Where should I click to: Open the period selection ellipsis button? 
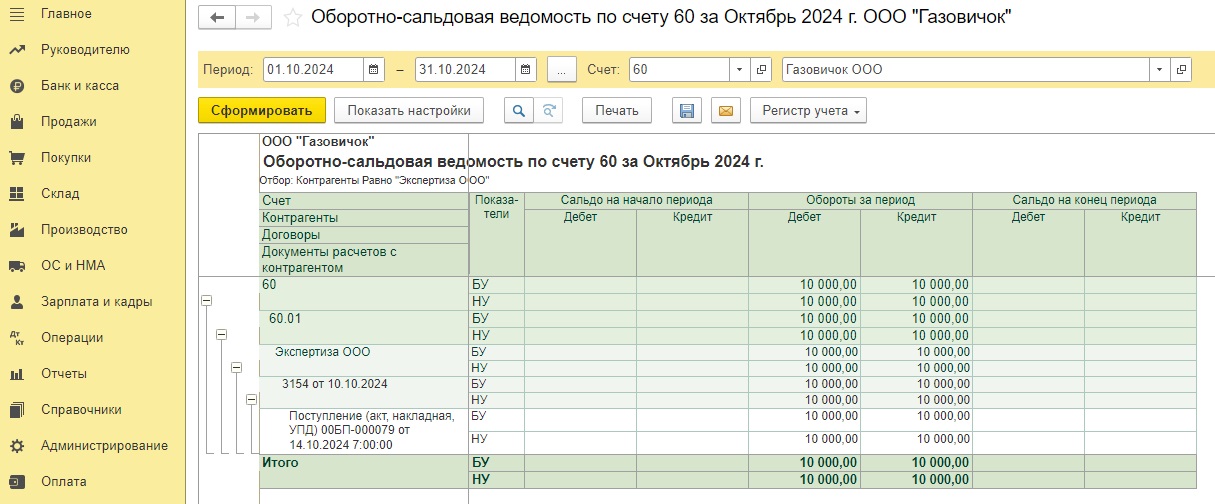(562, 70)
